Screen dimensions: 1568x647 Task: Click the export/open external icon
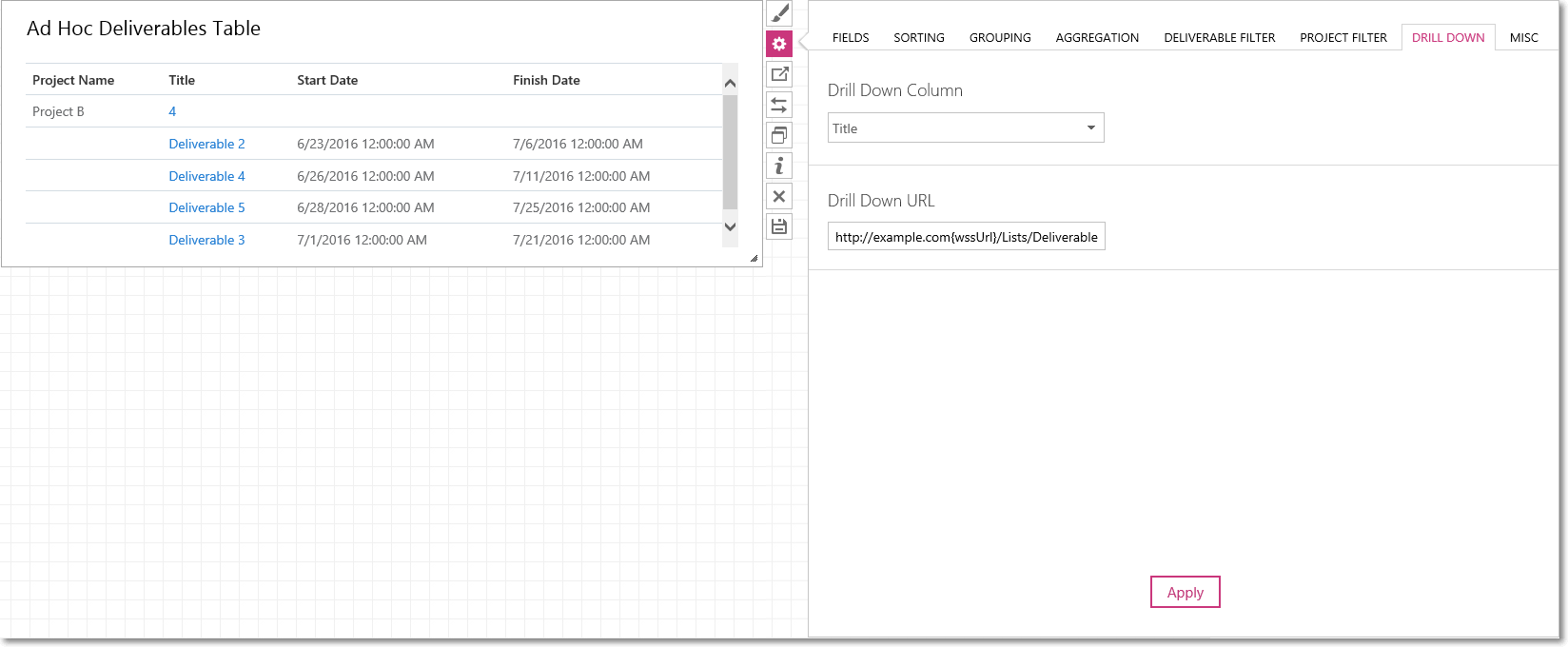(779, 74)
